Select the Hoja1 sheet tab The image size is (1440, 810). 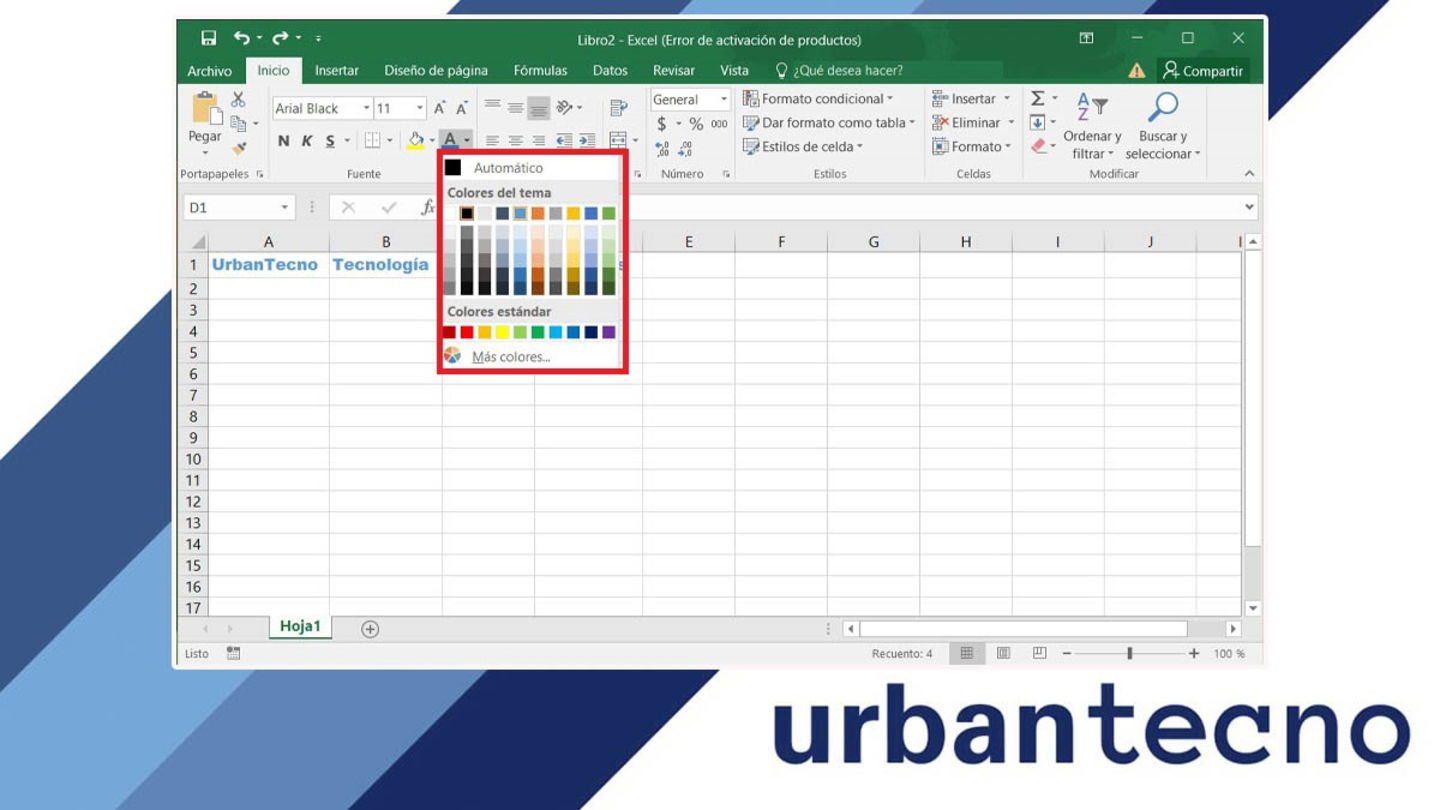tap(300, 627)
